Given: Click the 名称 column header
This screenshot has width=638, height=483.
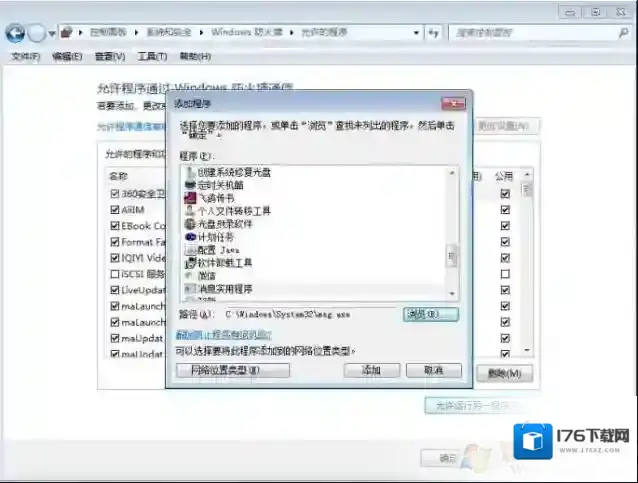Looking at the screenshot, I should tap(118, 176).
